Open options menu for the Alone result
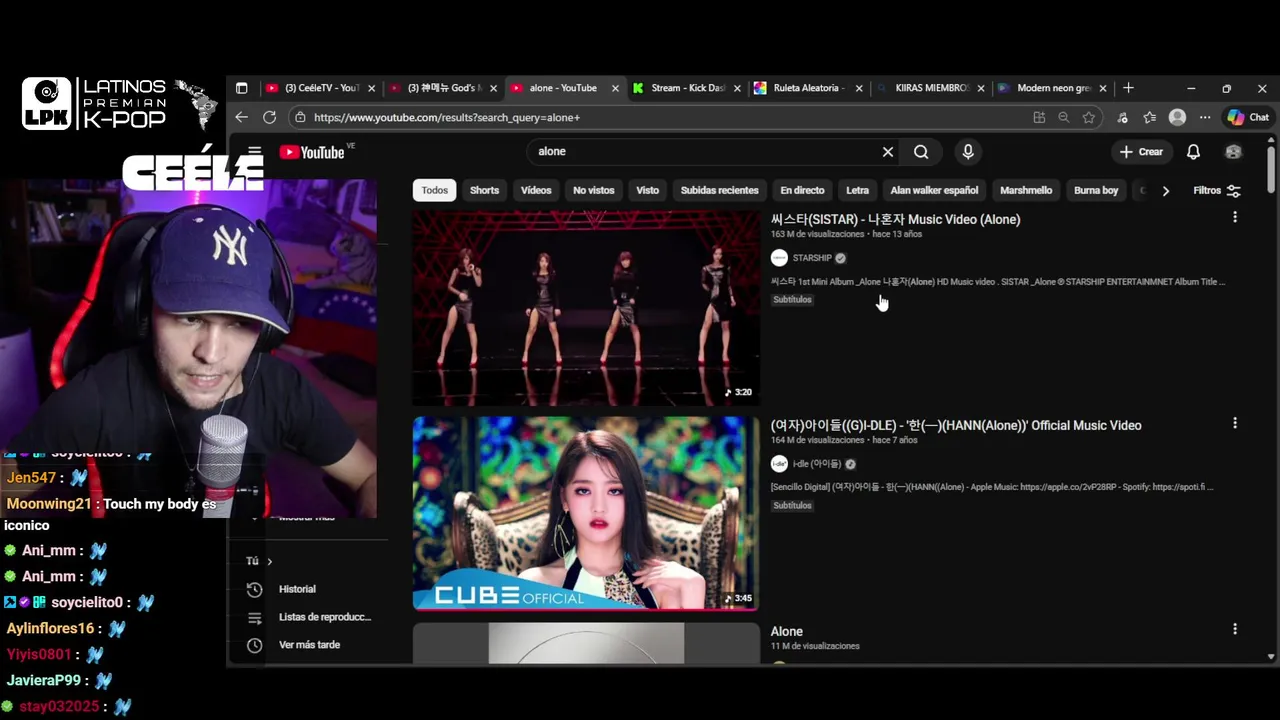Viewport: 1280px width, 720px height. click(x=1235, y=629)
